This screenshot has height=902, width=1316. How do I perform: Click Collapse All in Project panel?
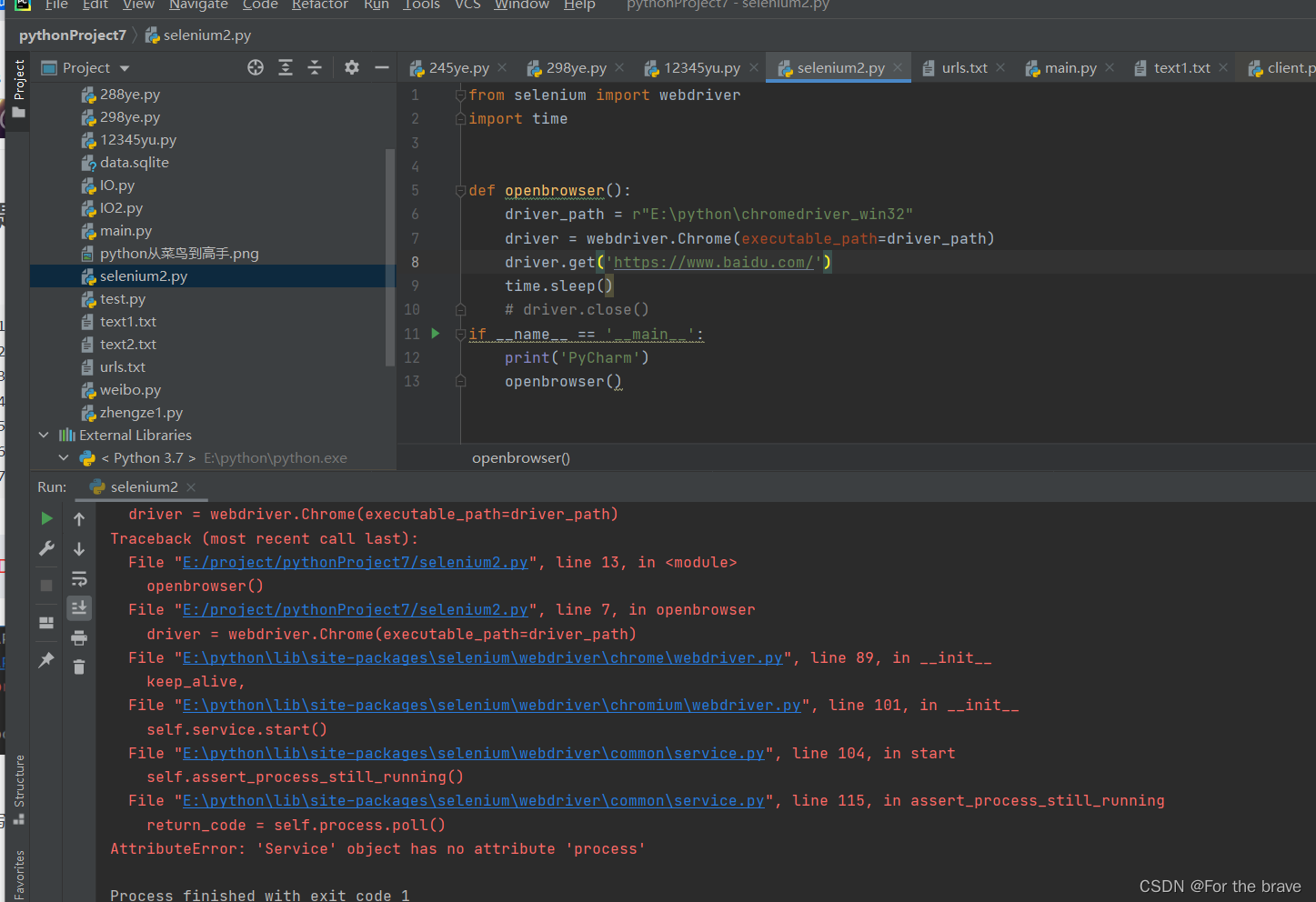pyautogui.click(x=315, y=67)
